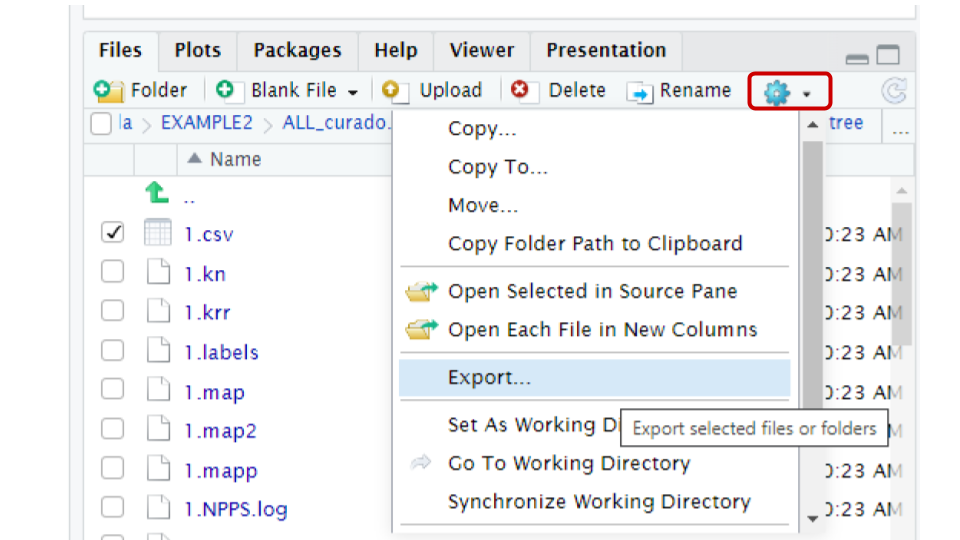The image size is (960, 540).
Task: Toggle the select-all checkbox in breadcrumb bar
Action: point(101,124)
